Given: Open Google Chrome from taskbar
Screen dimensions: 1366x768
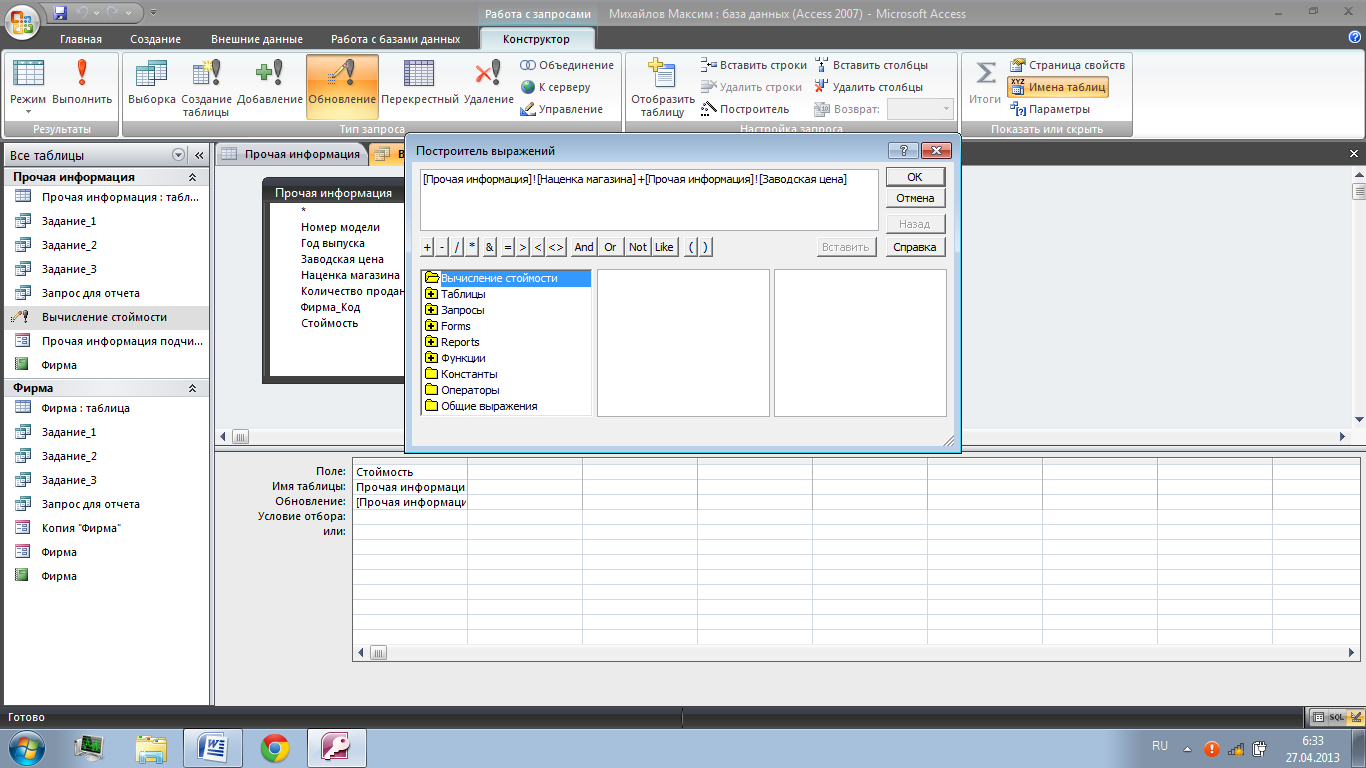Looking at the screenshot, I should [274, 747].
